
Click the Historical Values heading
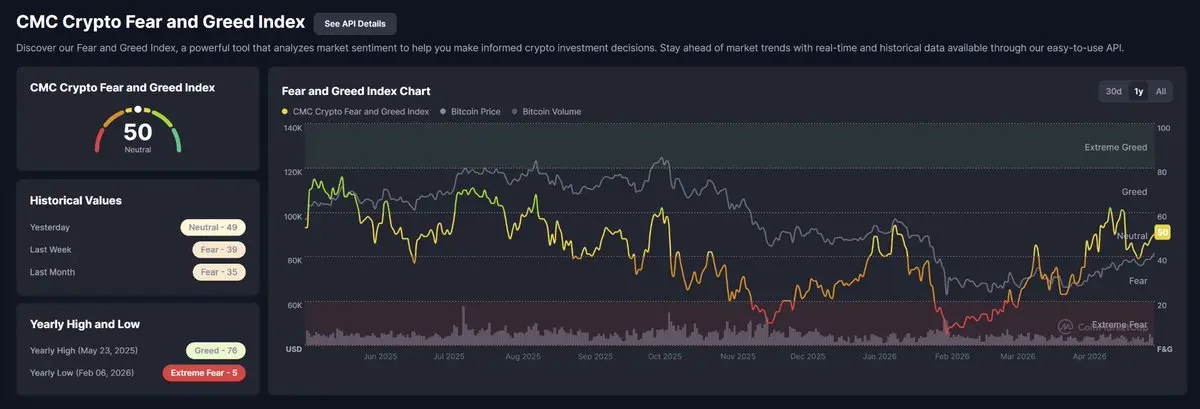76,200
